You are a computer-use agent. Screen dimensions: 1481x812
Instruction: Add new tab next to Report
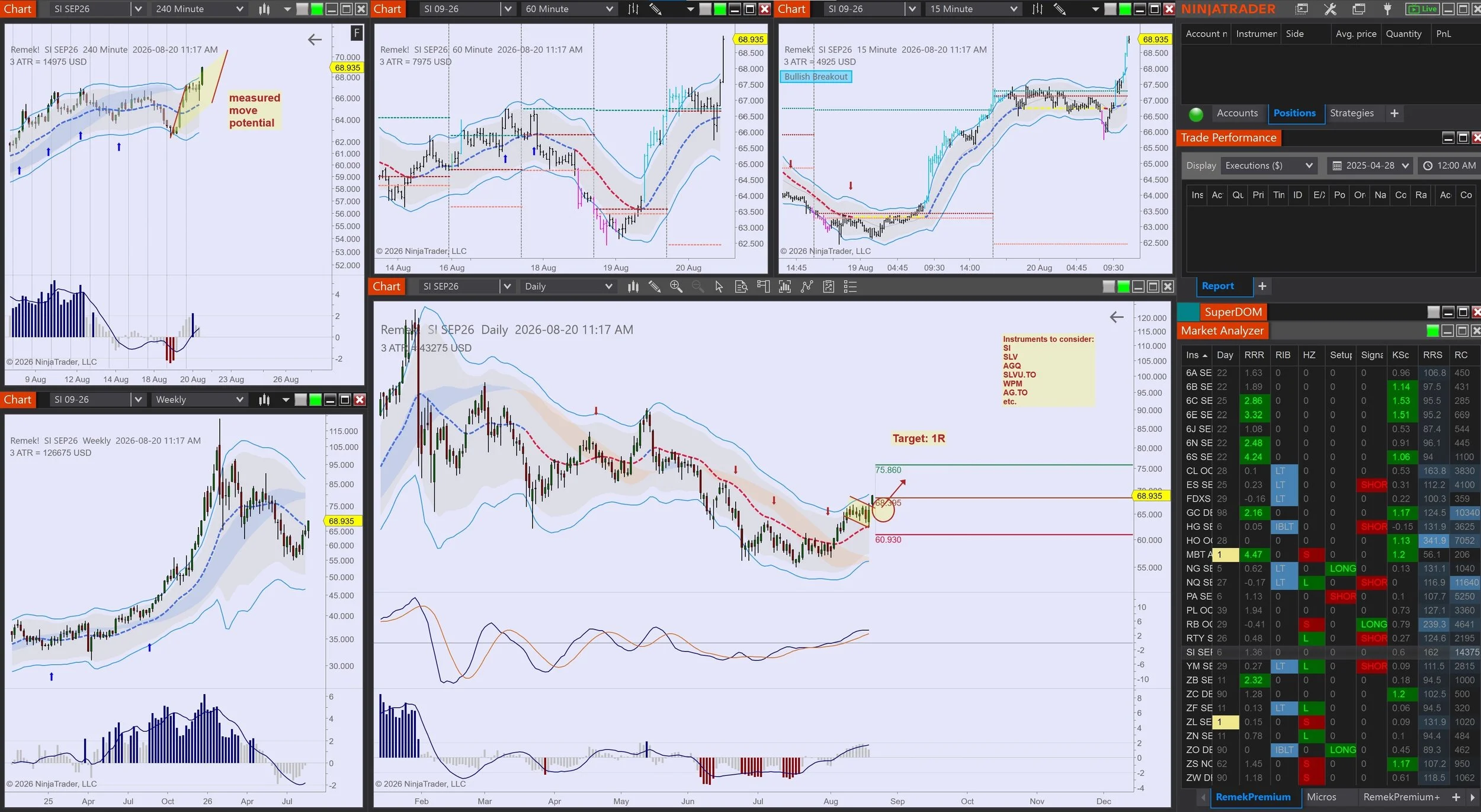coord(1262,286)
